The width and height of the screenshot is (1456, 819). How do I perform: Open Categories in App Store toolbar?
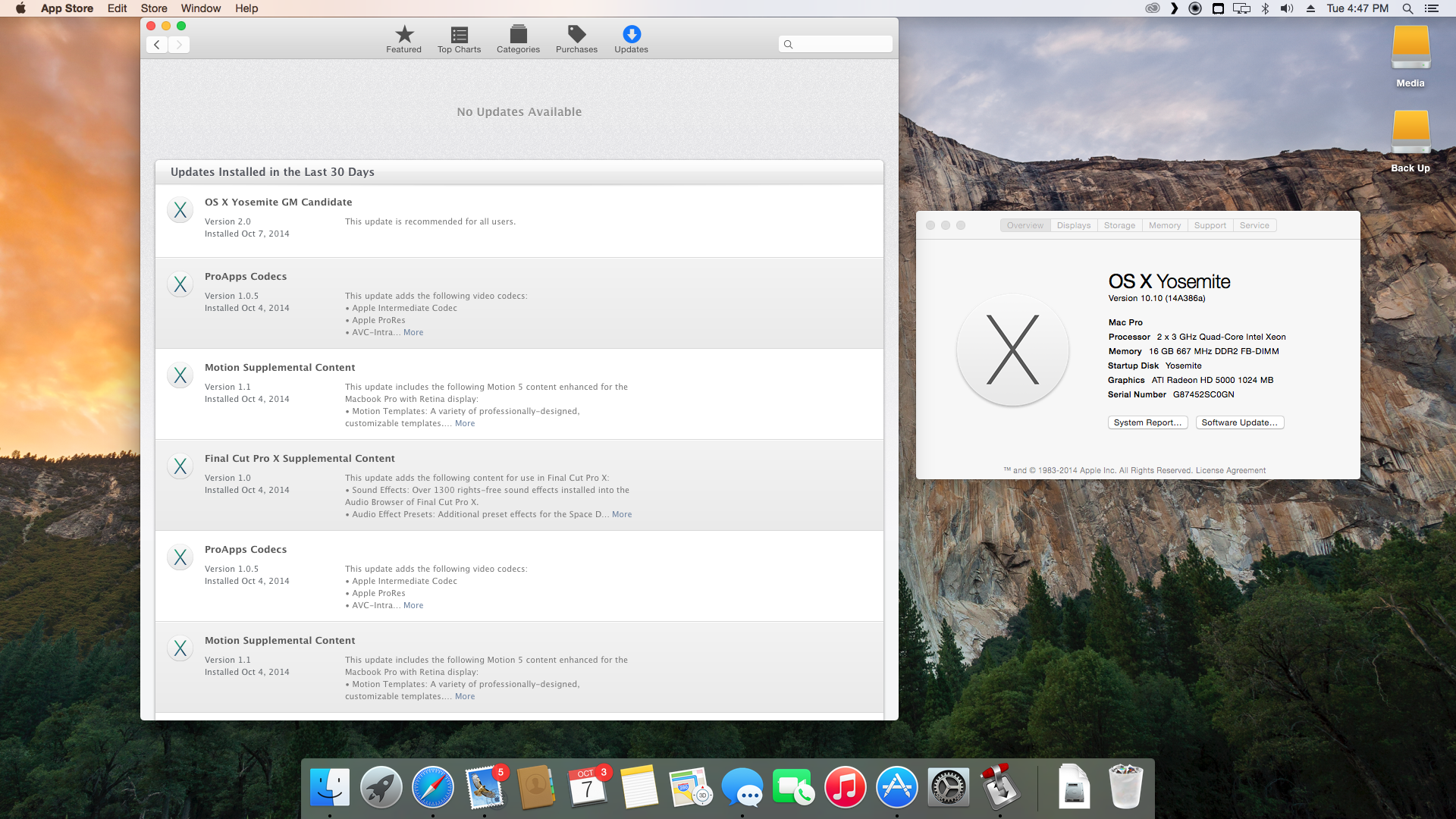[x=518, y=39]
